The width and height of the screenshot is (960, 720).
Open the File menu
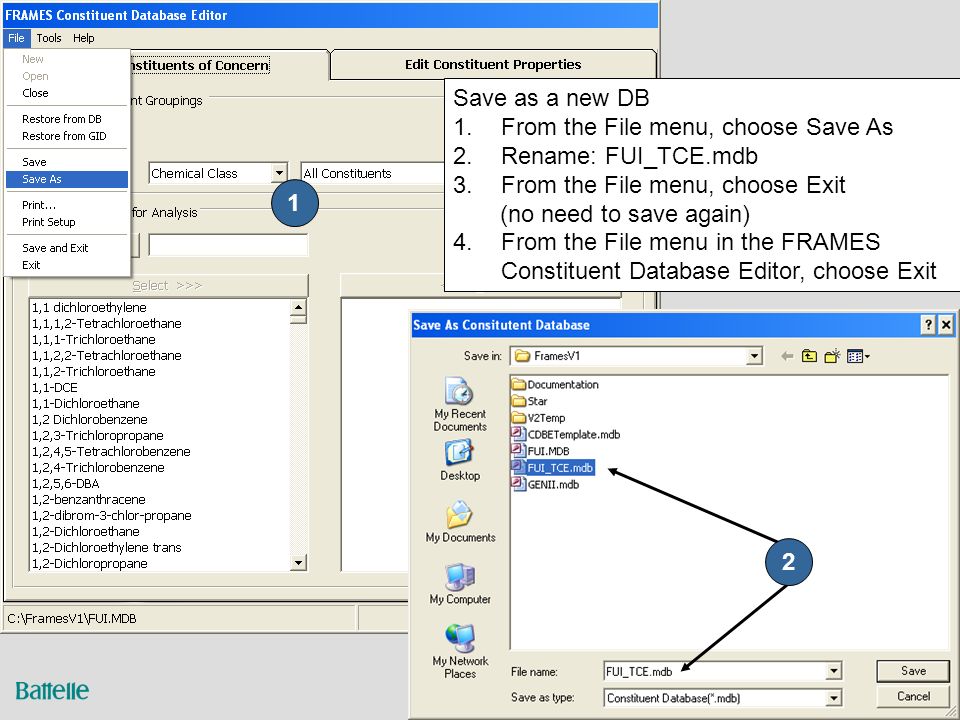tap(16, 38)
